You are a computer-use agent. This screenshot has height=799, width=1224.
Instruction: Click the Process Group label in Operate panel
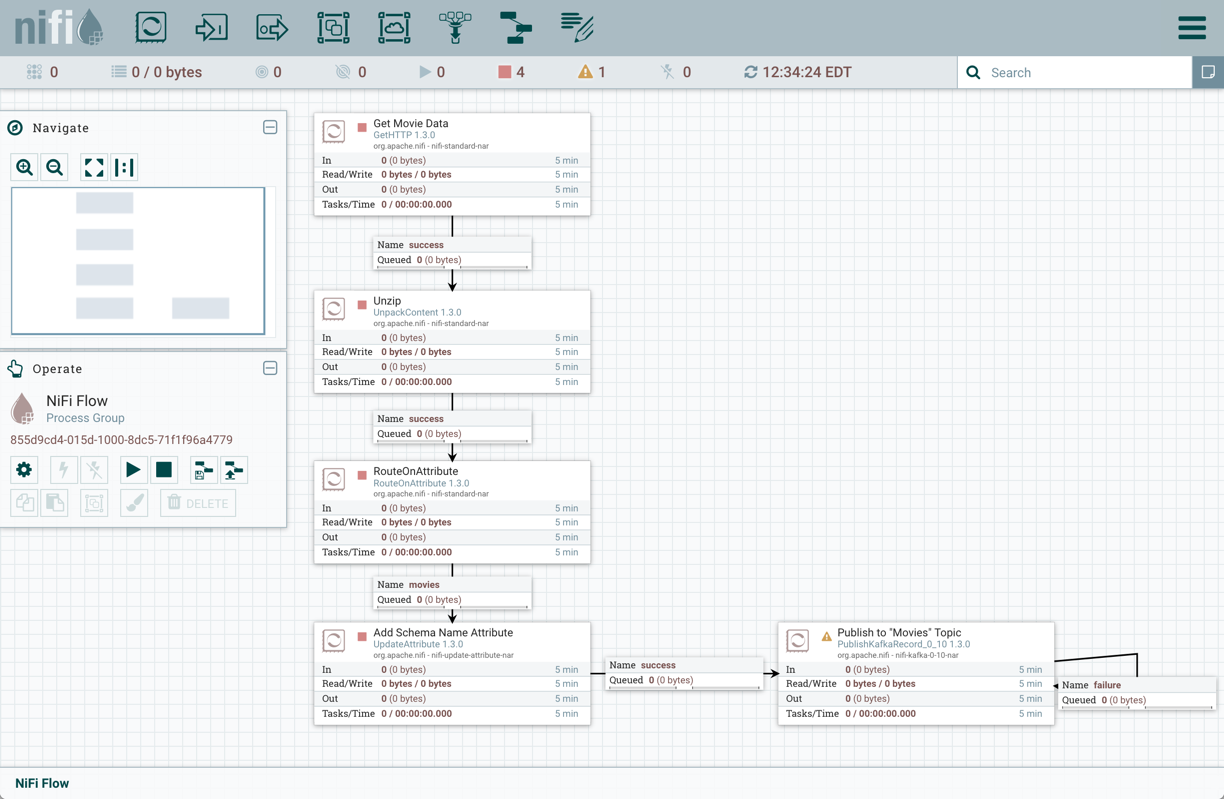88,419
